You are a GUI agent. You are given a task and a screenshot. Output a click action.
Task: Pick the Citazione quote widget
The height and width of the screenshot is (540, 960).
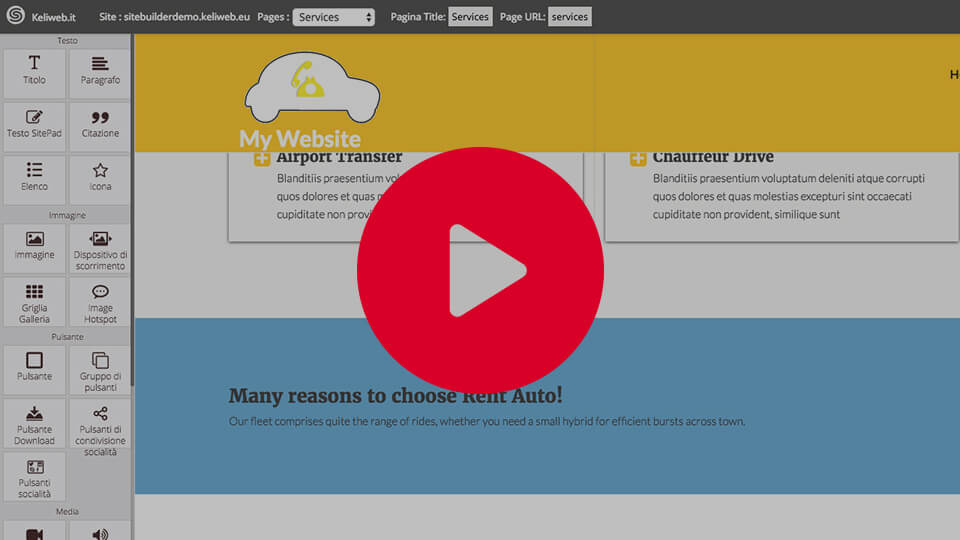tap(99, 124)
